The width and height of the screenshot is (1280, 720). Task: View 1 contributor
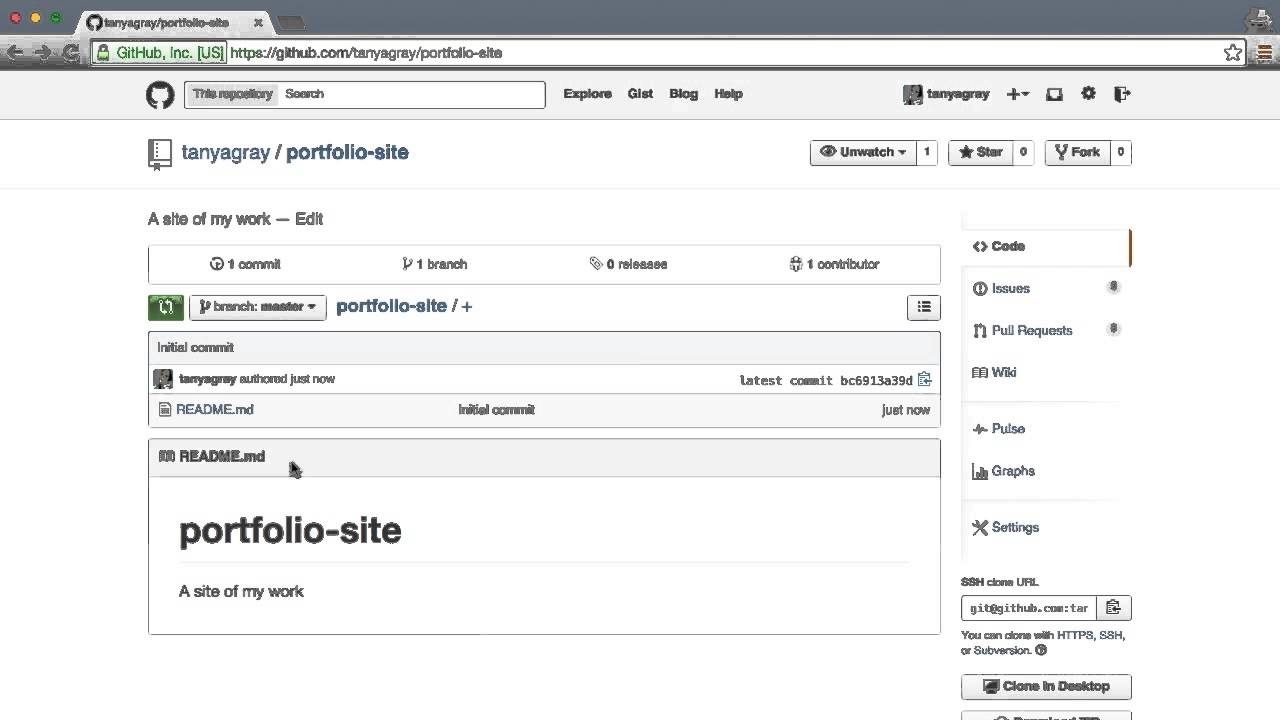tap(834, 264)
